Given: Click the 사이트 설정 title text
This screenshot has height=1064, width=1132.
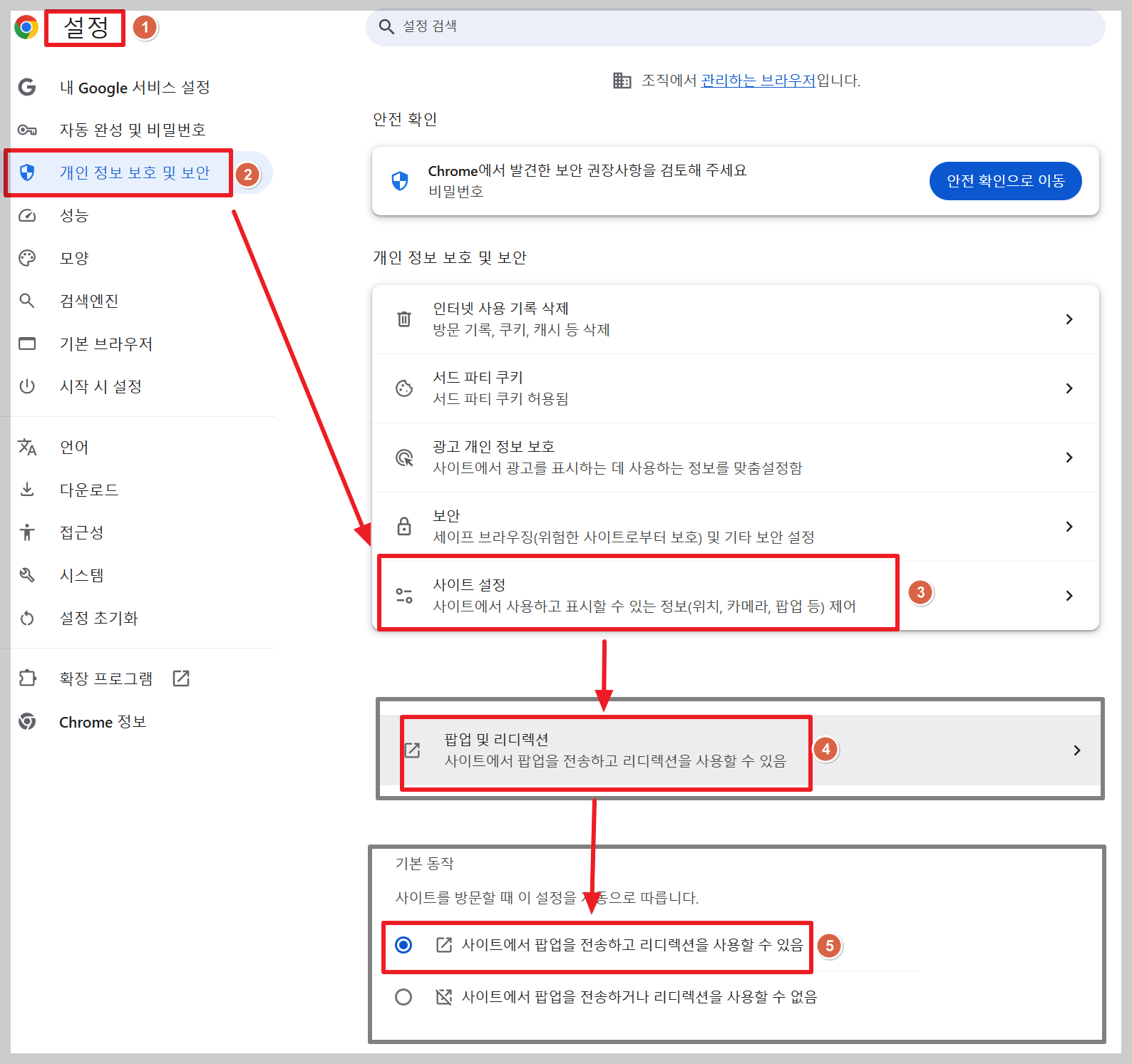Looking at the screenshot, I should pyautogui.click(x=469, y=585).
